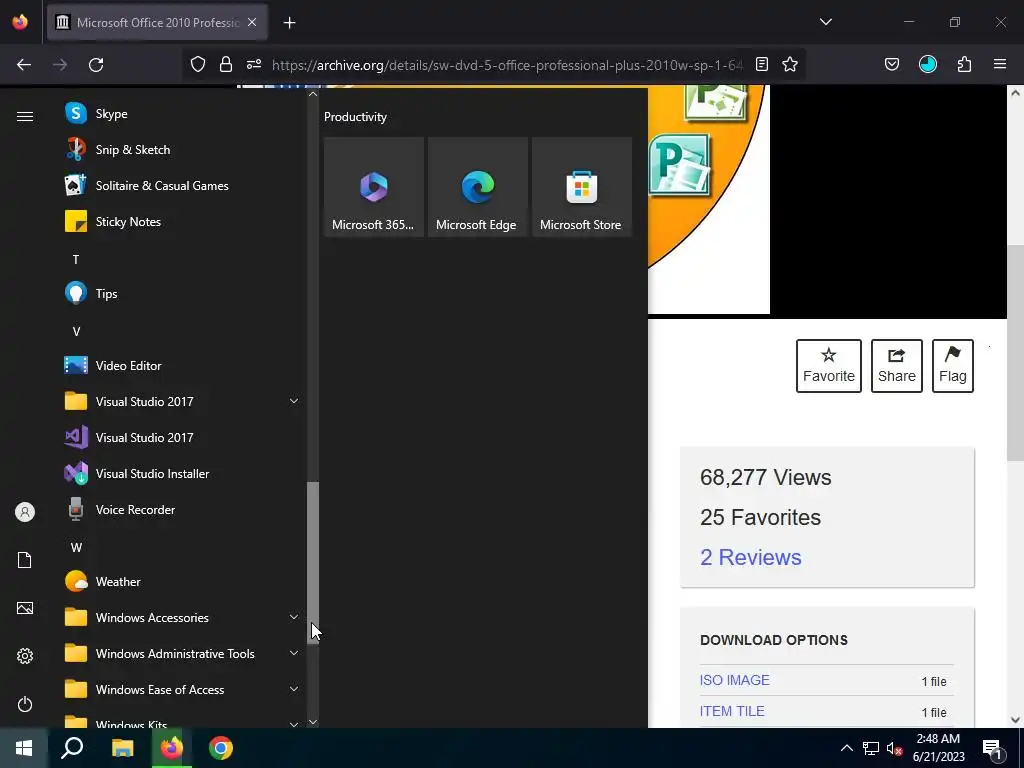This screenshot has height=768, width=1024.
Task: Click the Windows Start button
Action: coord(24,748)
